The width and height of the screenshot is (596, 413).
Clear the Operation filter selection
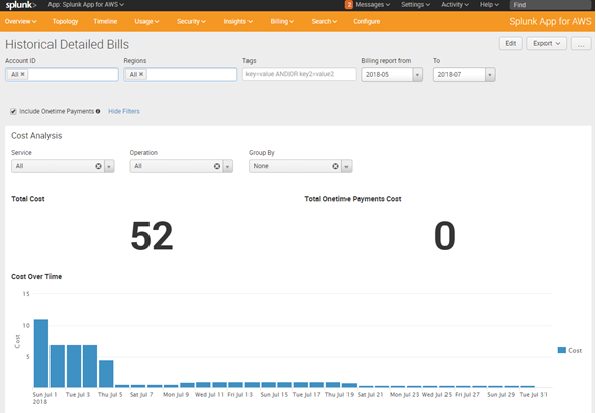[x=217, y=166]
